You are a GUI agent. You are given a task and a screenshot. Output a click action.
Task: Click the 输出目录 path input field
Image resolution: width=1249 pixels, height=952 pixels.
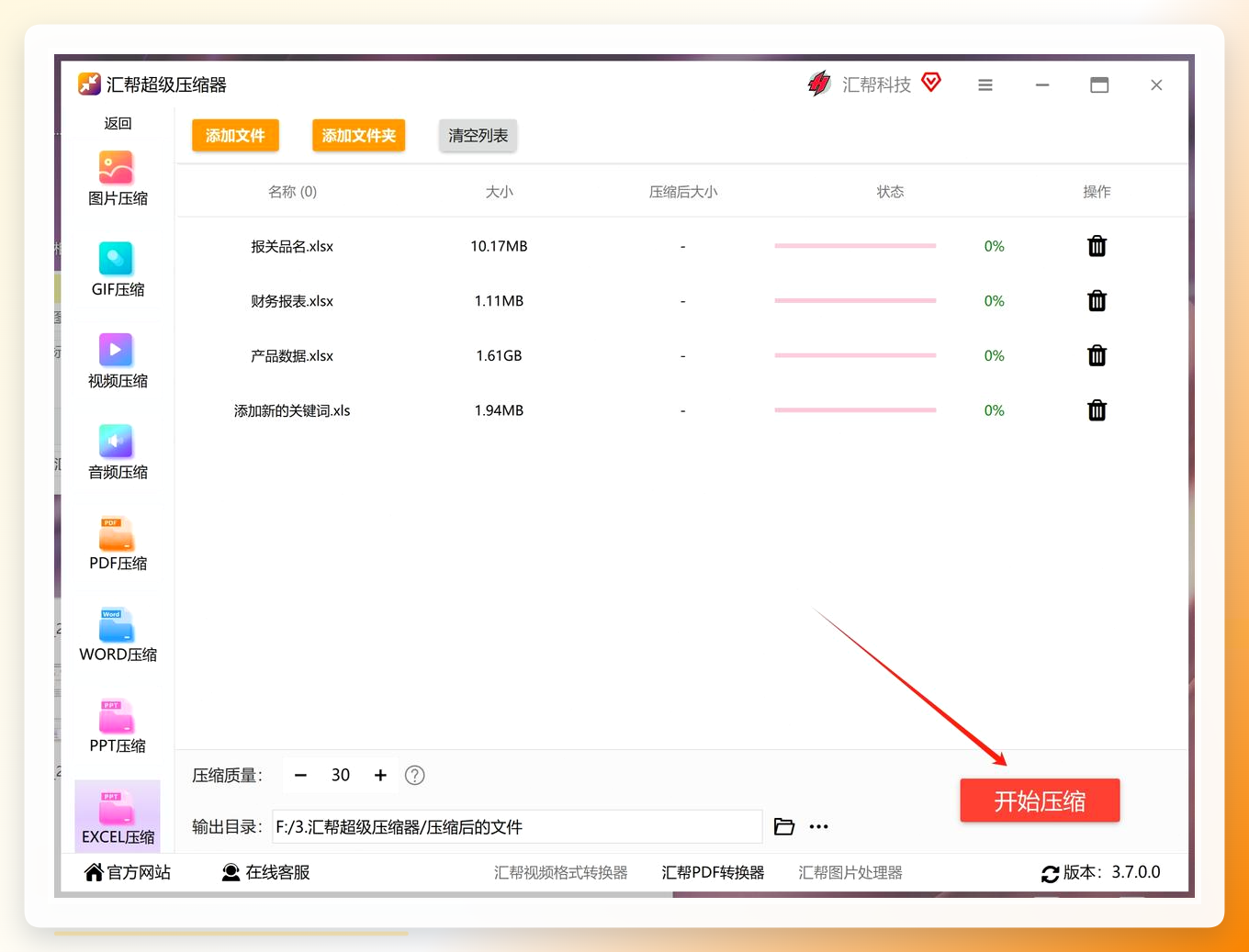click(x=517, y=826)
